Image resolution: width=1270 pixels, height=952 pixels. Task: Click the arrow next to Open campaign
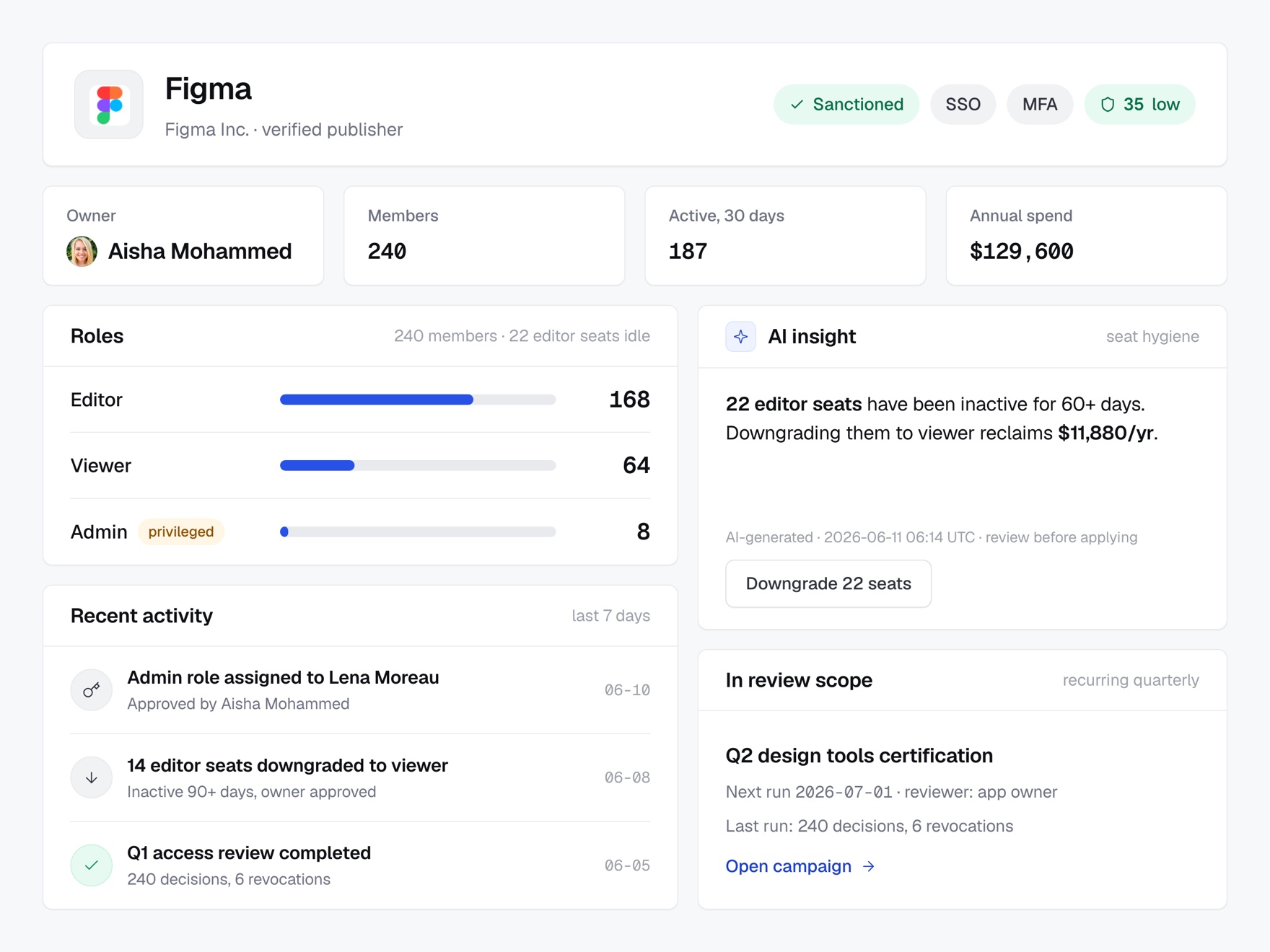pyautogui.click(x=869, y=866)
